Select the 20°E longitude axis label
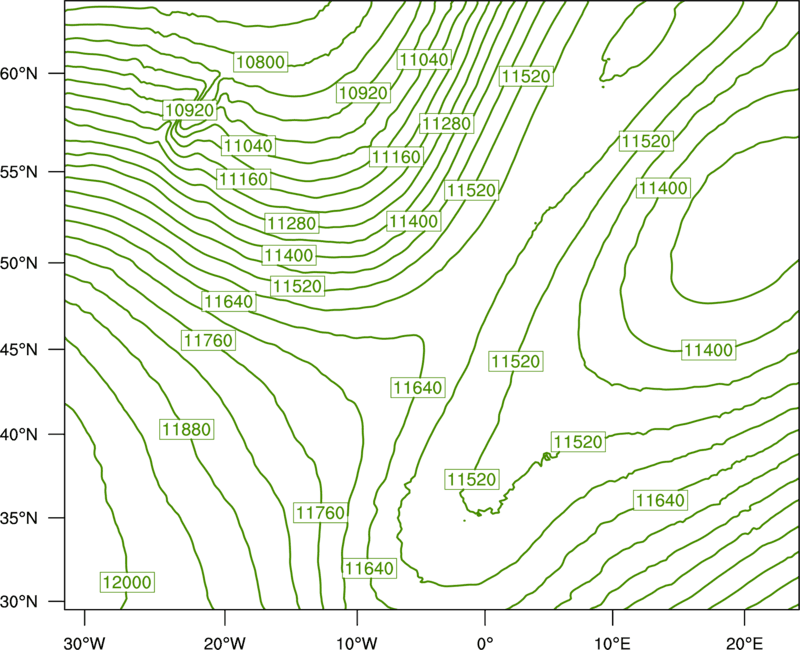The width and height of the screenshot is (800, 650). 744,643
